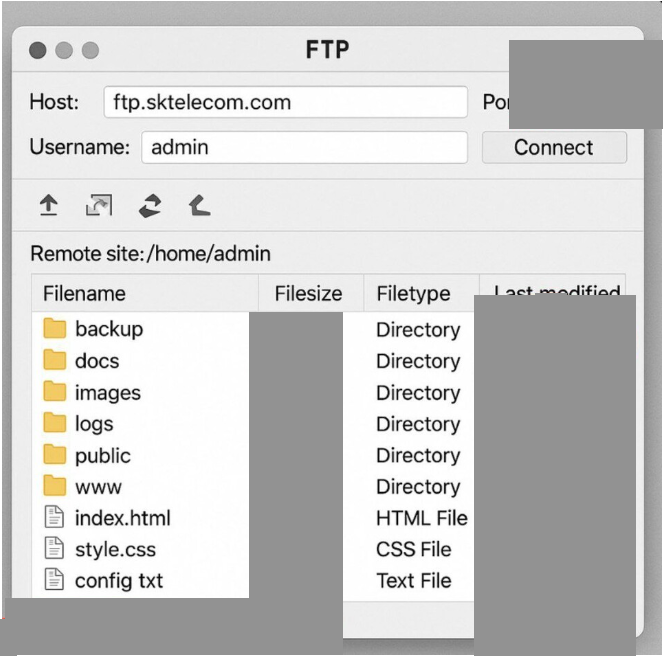Viewport: 663px width, 656px height.
Task: Select the config txt file icon
Action: pos(54,579)
